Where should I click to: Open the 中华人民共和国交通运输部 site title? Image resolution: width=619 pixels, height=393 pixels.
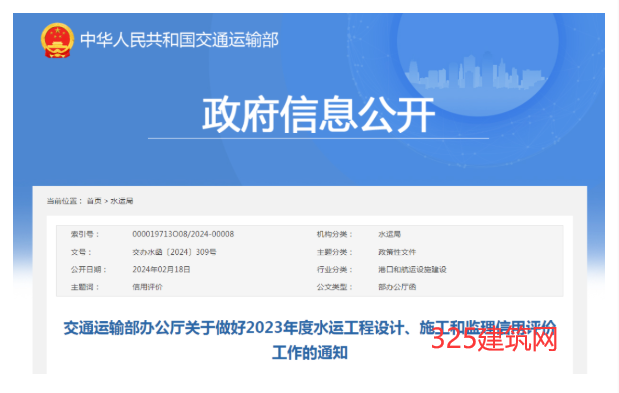pyautogui.click(x=179, y=40)
